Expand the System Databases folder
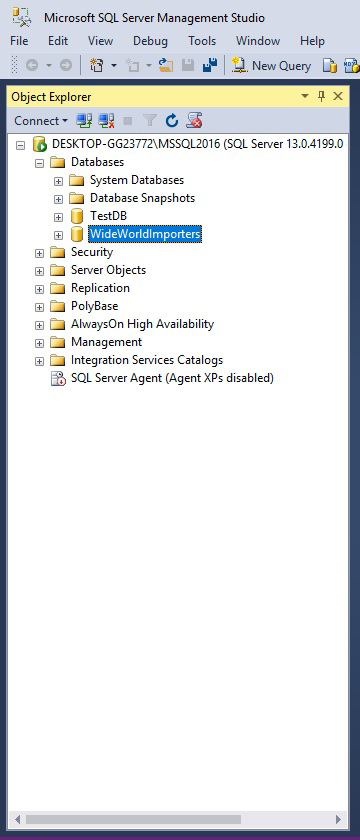The width and height of the screenshot is (360, 840). point(58,181)
